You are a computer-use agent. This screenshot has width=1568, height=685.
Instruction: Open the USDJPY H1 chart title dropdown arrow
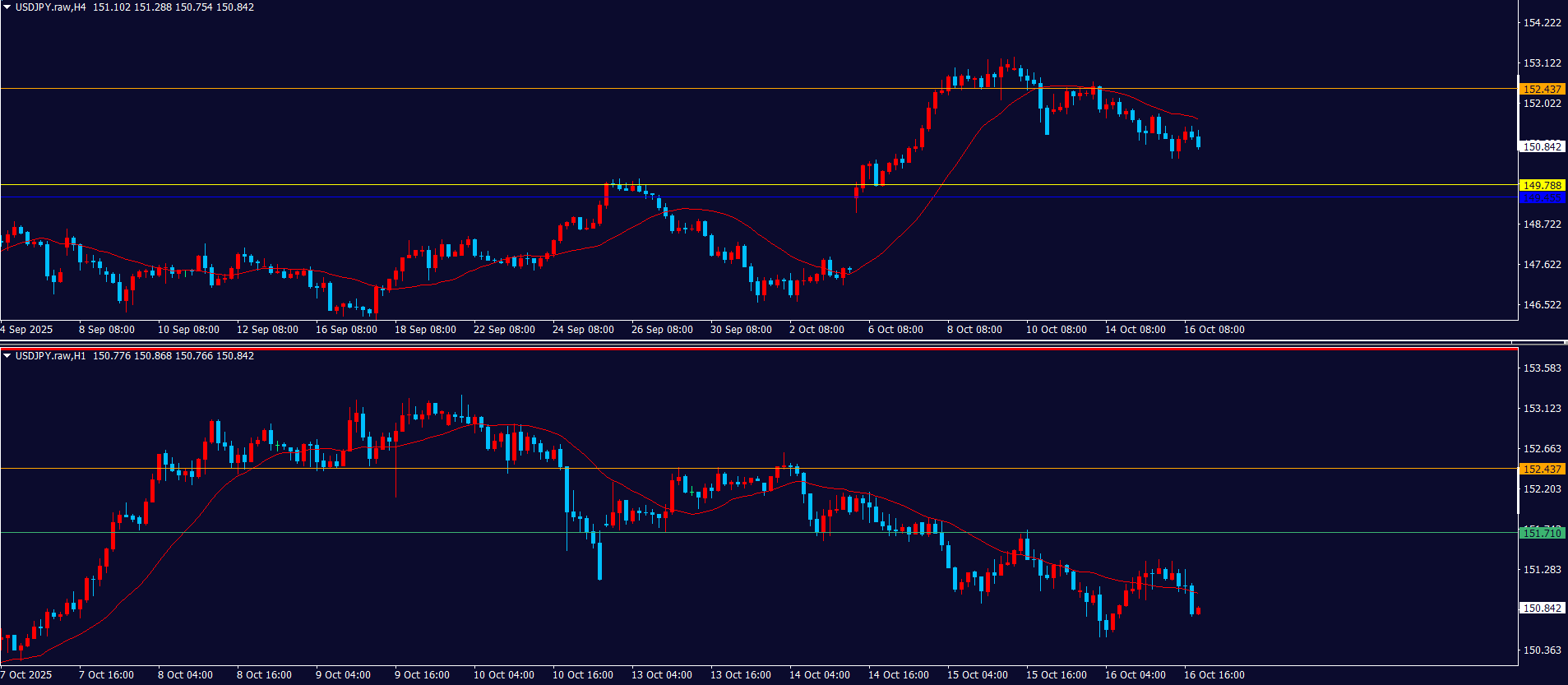click(7, 356)
